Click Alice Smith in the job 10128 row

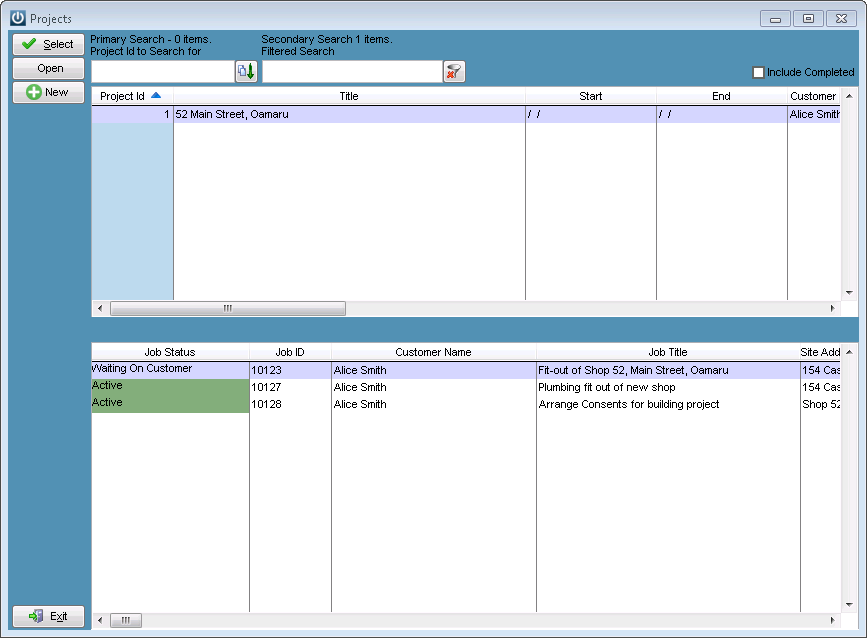(434, 405)
